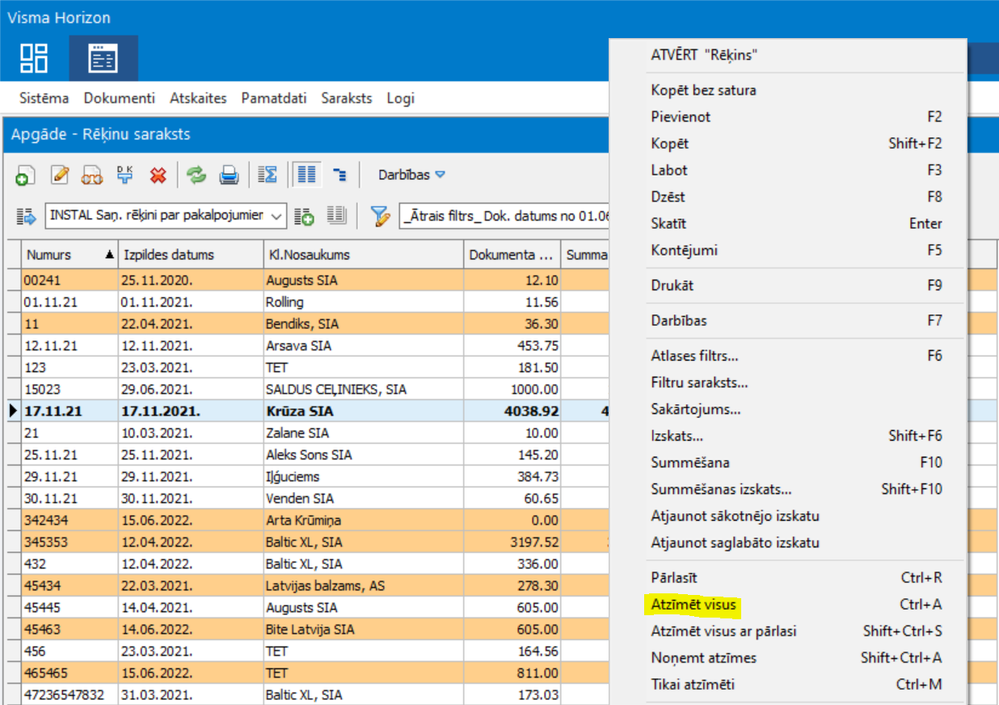Click Atlases filtrs... context menu entry
The width and height of the screenshot is (999, 705).
694,356
